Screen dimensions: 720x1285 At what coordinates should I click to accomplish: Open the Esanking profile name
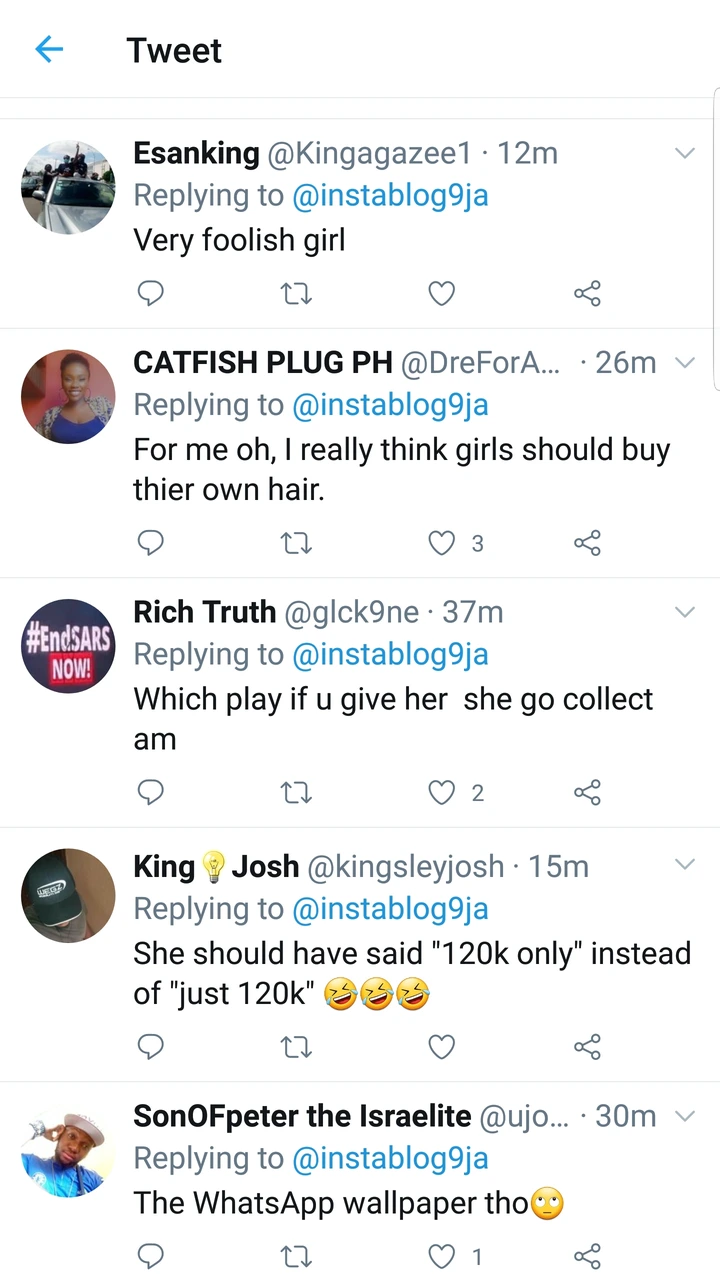196,153
